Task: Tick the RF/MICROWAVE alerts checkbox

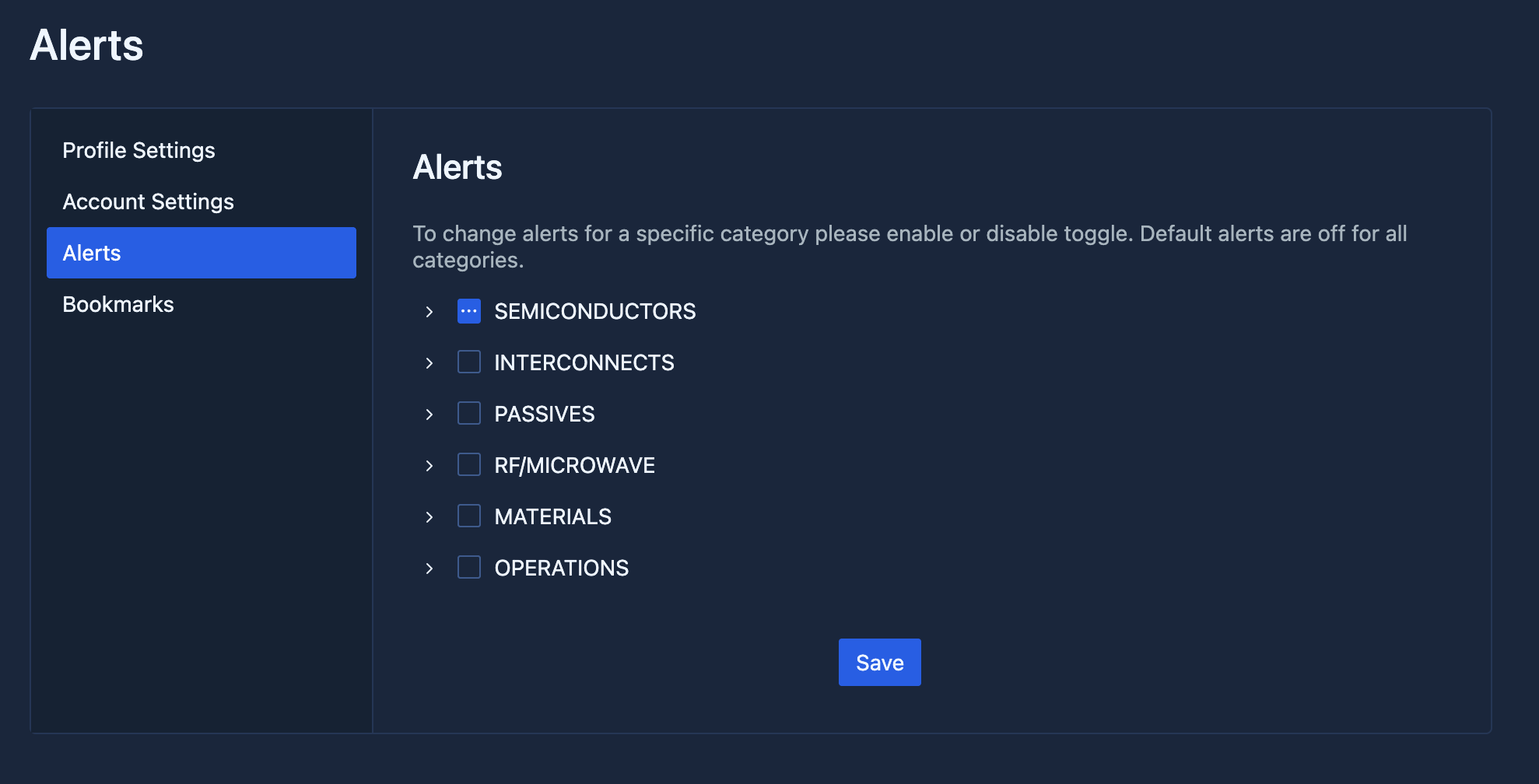Action: click(x=469, y=464)
